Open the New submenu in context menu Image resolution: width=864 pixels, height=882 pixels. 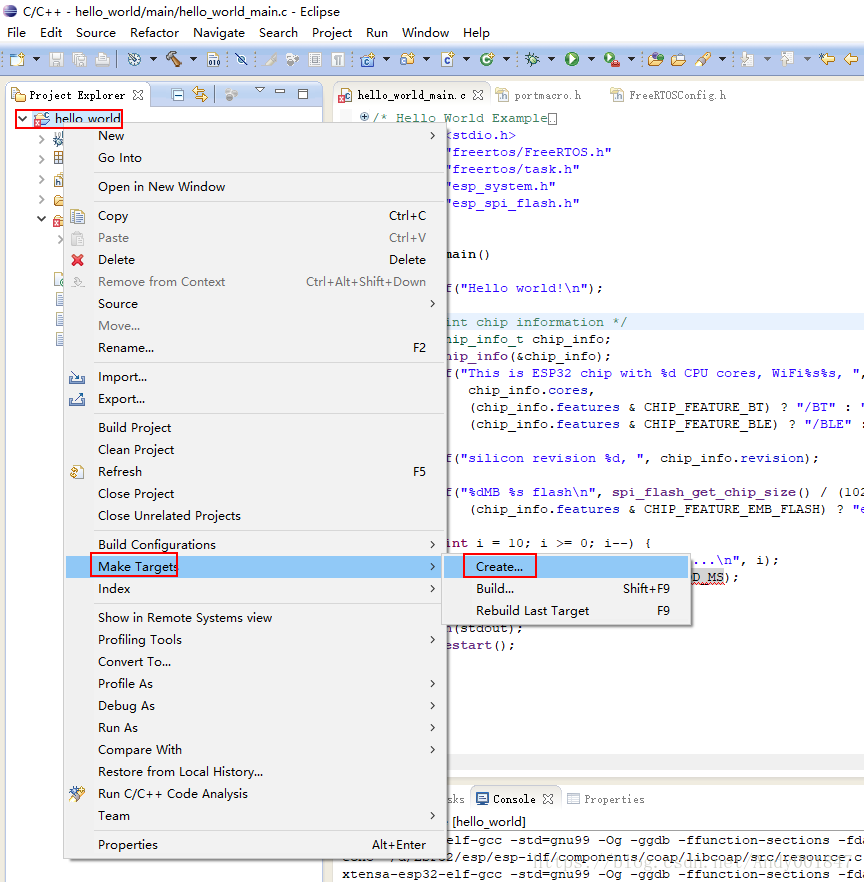click(x=254, y=136)
